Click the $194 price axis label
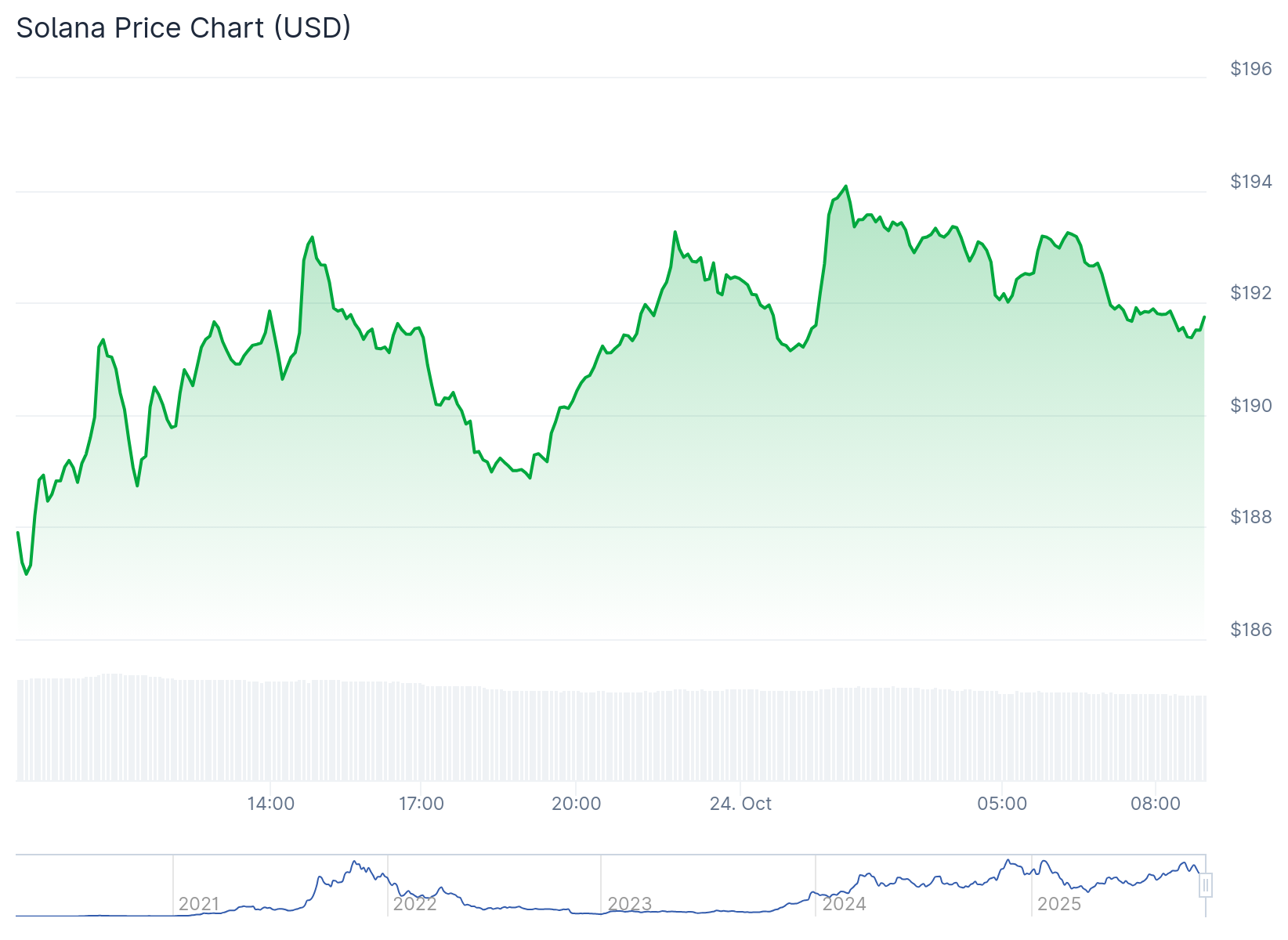Viewport: 1288px width, 940px height. (1251, 182)
